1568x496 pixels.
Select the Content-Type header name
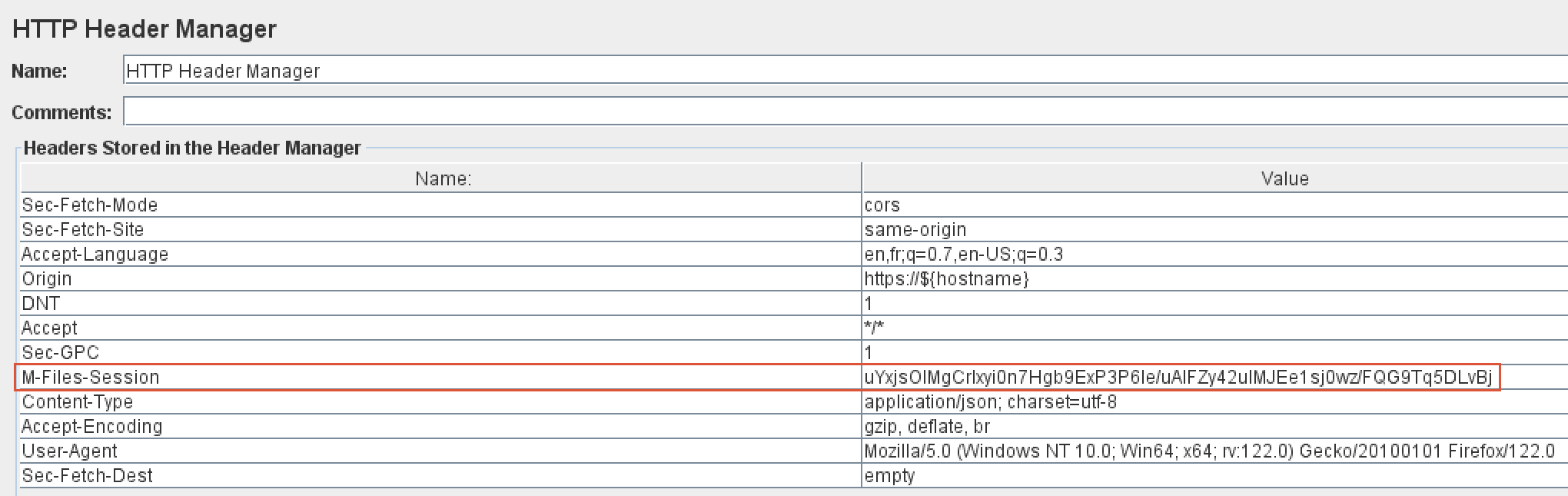(78, 402)
